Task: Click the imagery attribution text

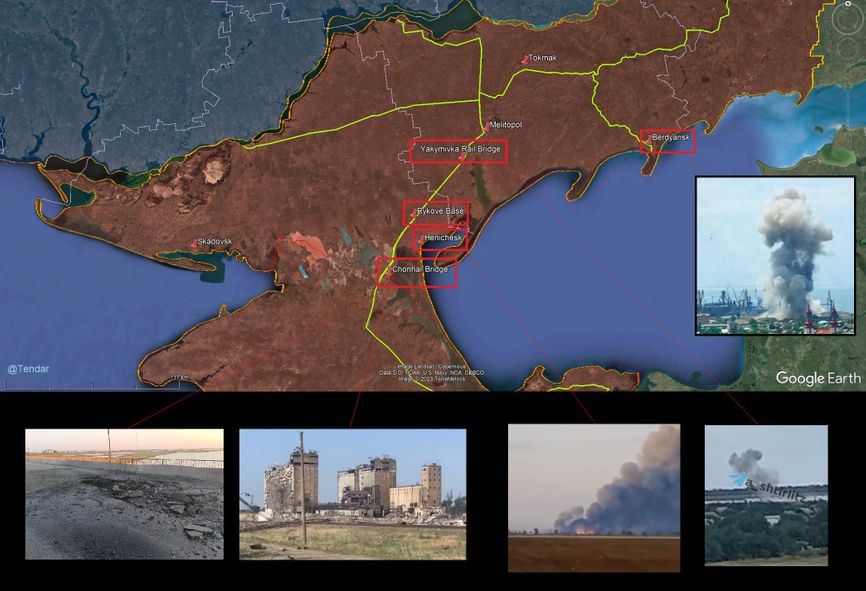Action: pyautogui.click(x=431, y=373)
